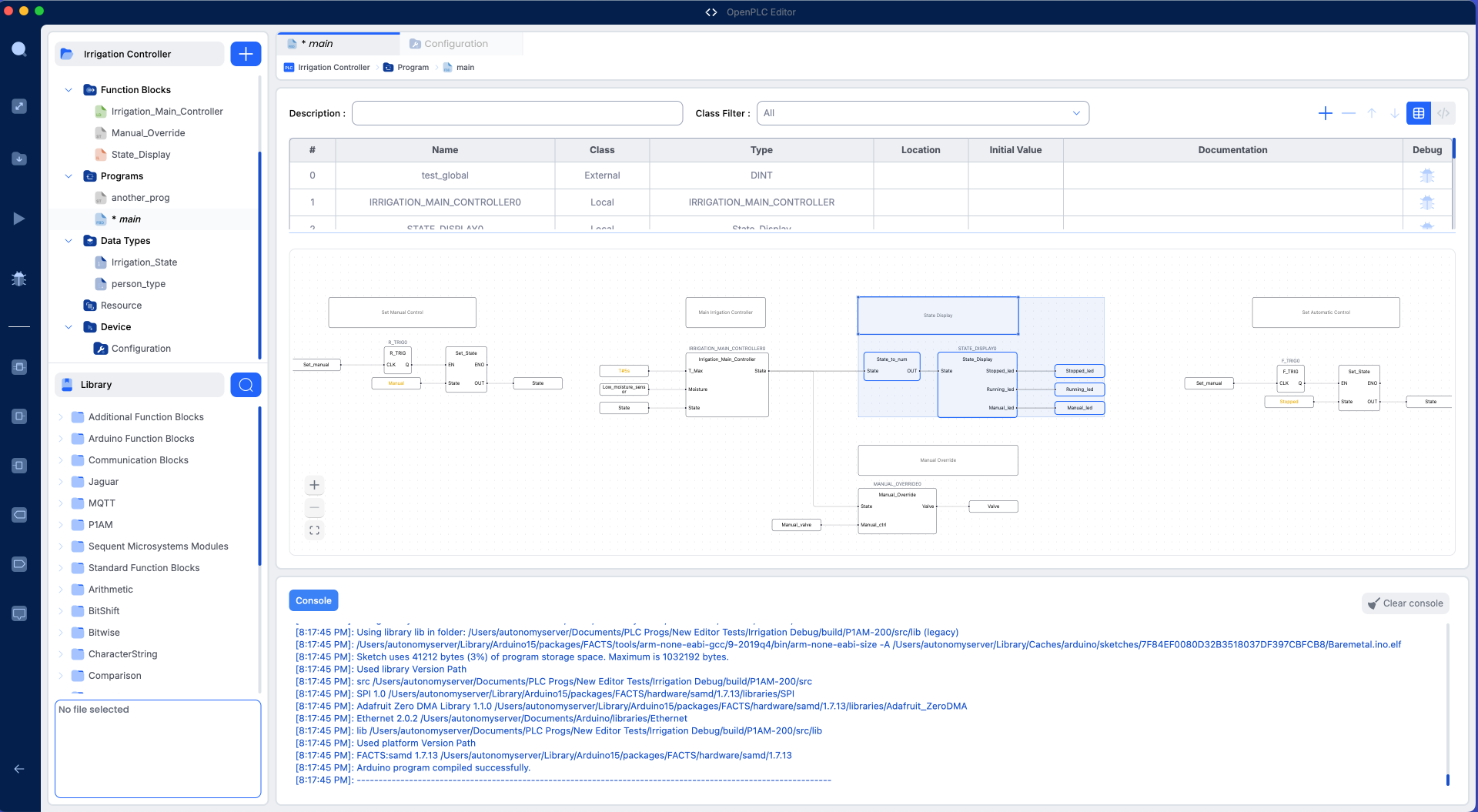Screen dimensions: 1478x812
Task: Click the back arrow at sidebar bottom
Action: click(19, 769)
